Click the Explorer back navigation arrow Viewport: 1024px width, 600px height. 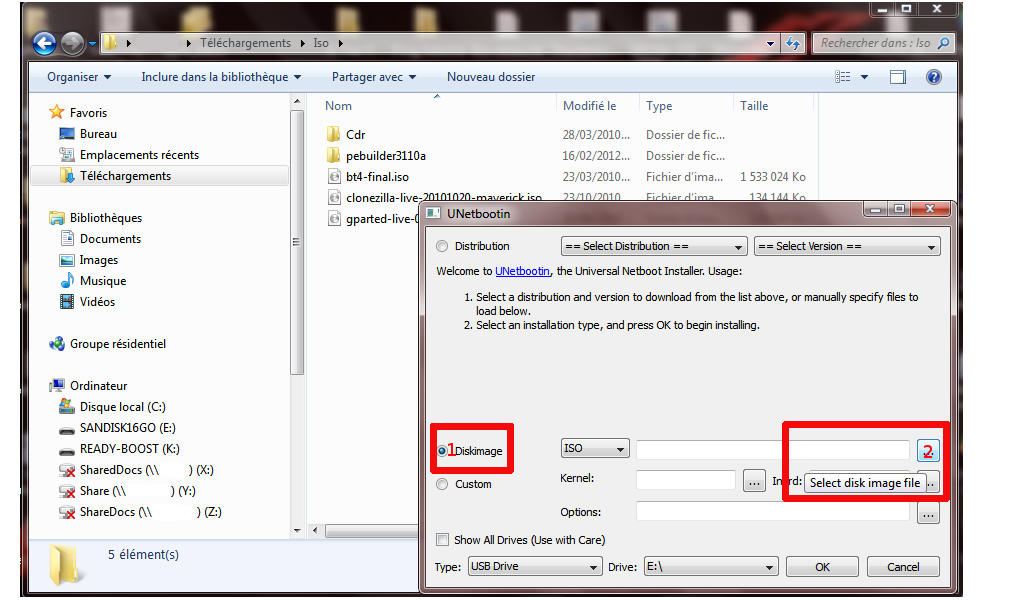point(45,43)
